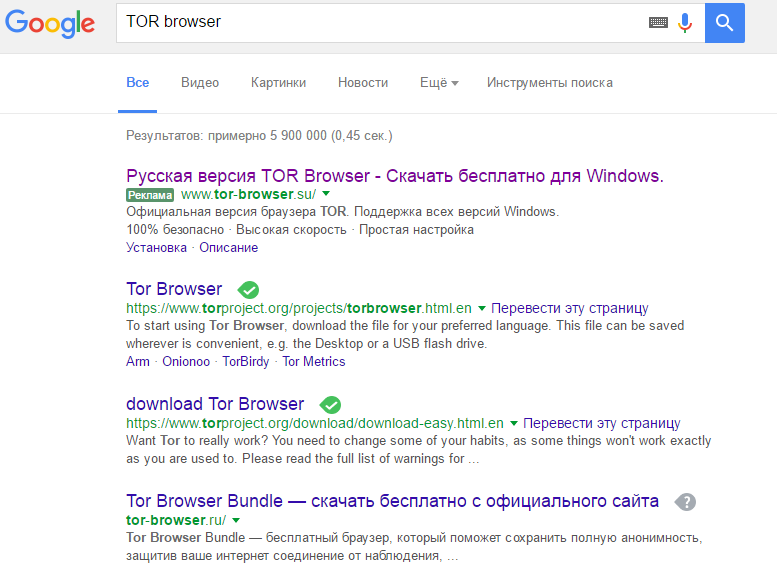Image resolution: width=777 pixels, height=582 pixels.
Task: Open the Arm sitelink
Action: [138, 361]
